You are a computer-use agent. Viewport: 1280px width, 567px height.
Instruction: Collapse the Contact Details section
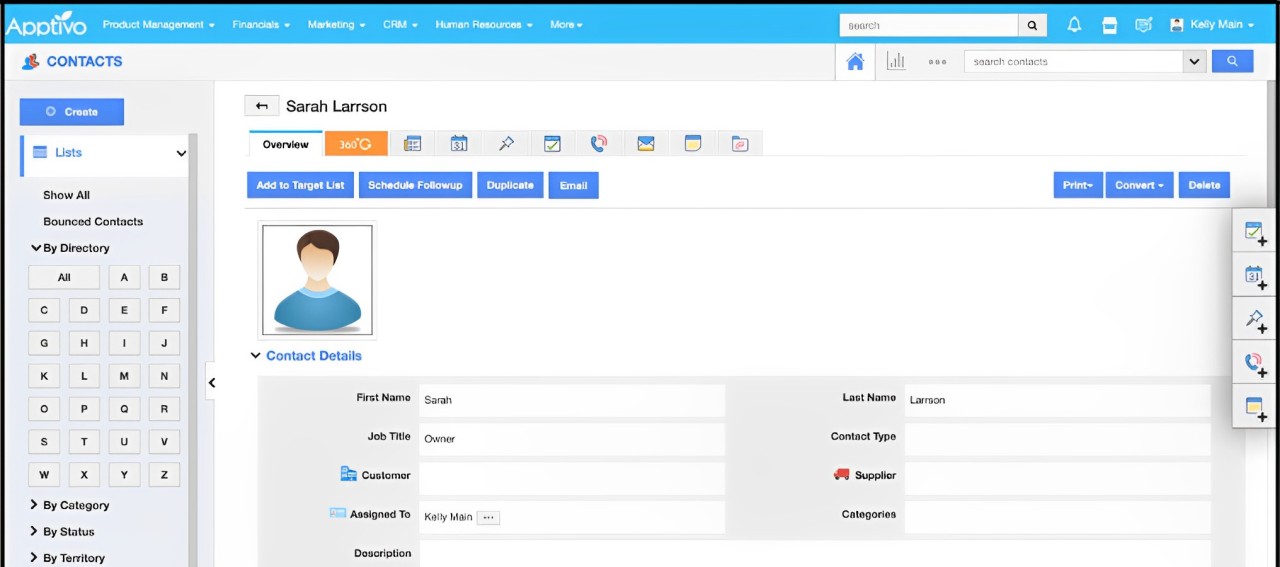tap(254, 355)
